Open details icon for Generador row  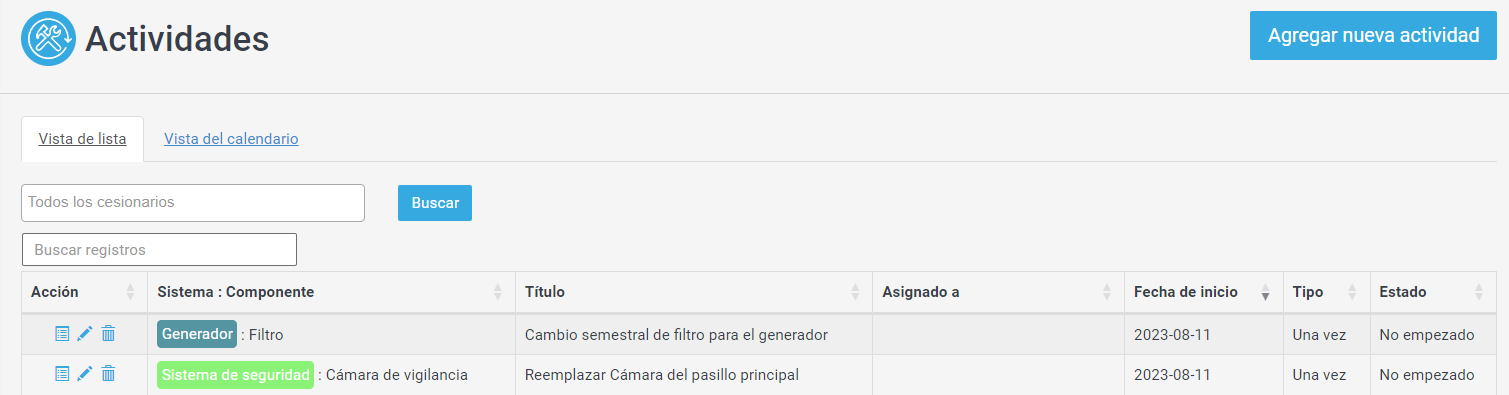coord(62,334)
